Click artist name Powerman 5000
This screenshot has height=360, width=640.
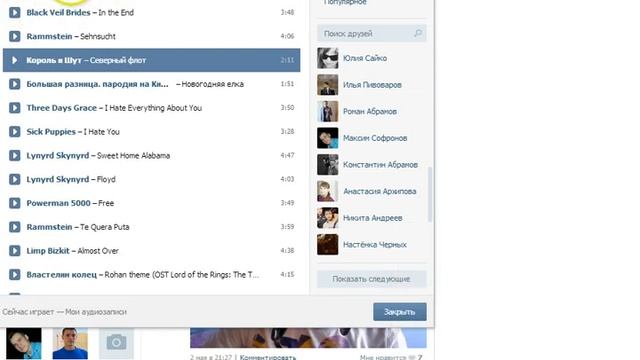pos(58,203)
